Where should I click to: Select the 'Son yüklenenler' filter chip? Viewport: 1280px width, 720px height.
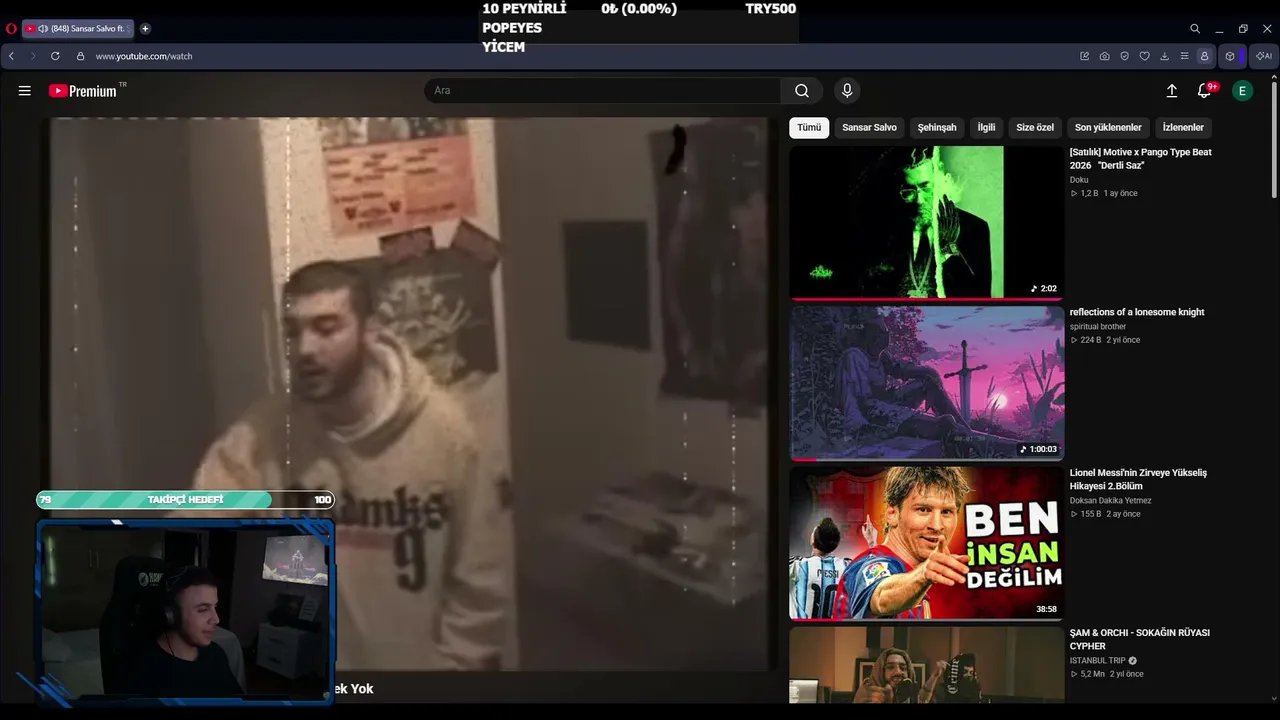(x=1108, y=128)
